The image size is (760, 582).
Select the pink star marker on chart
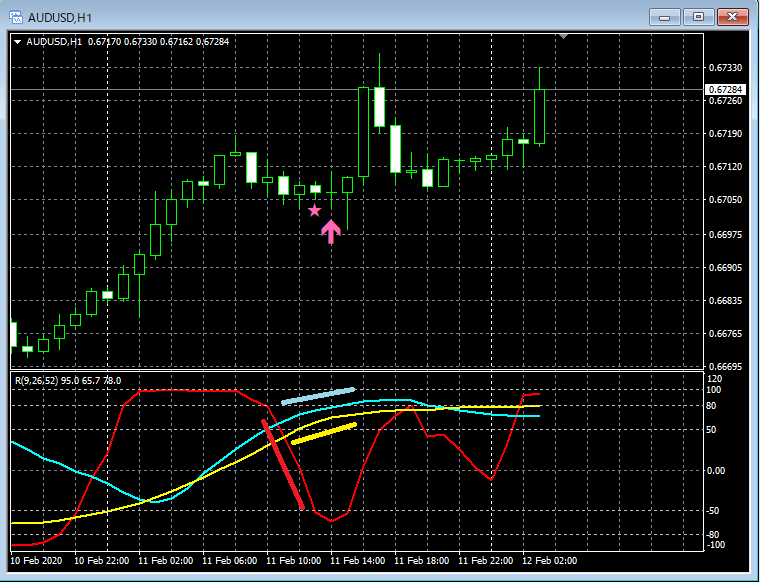[315, 210]
